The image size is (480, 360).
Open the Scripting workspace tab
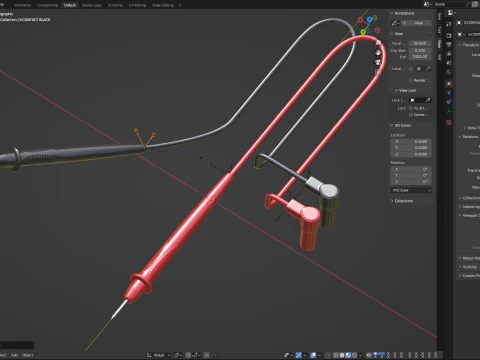115,5
